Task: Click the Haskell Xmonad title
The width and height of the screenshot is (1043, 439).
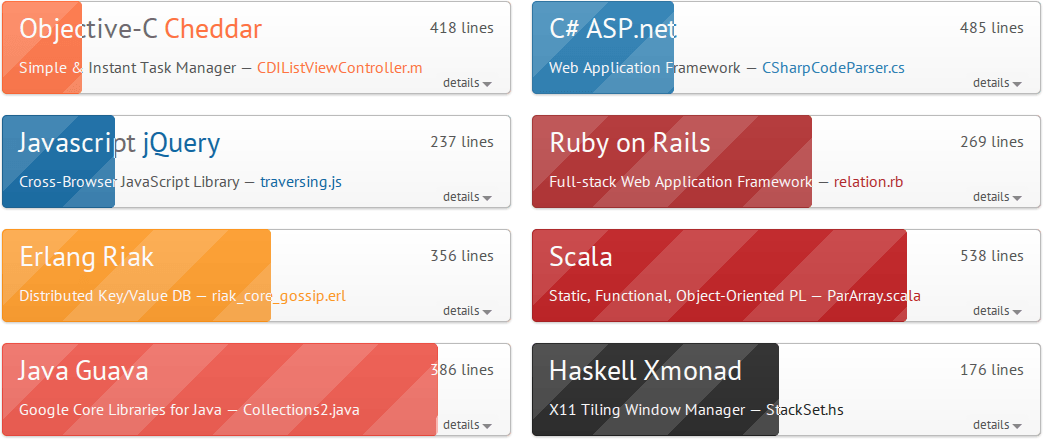Action: 645,371
